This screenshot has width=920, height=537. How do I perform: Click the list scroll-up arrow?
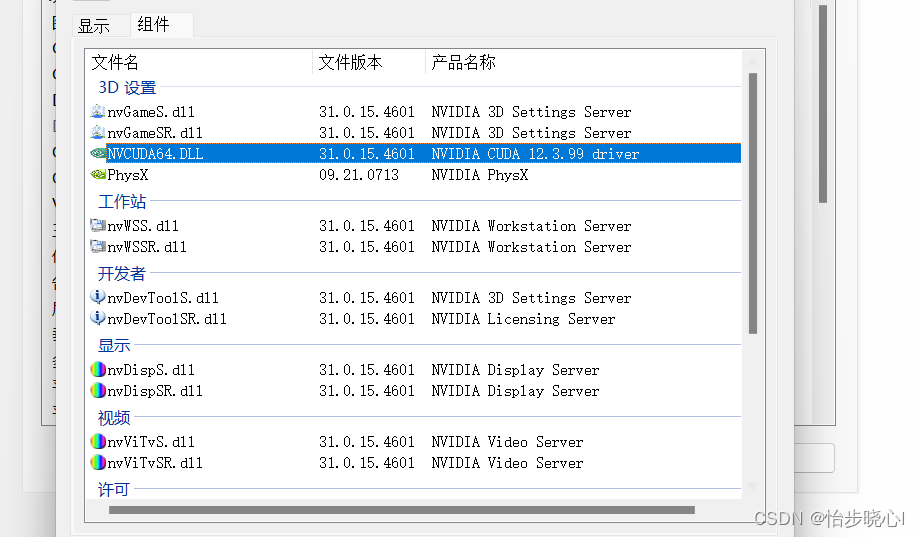753,61
